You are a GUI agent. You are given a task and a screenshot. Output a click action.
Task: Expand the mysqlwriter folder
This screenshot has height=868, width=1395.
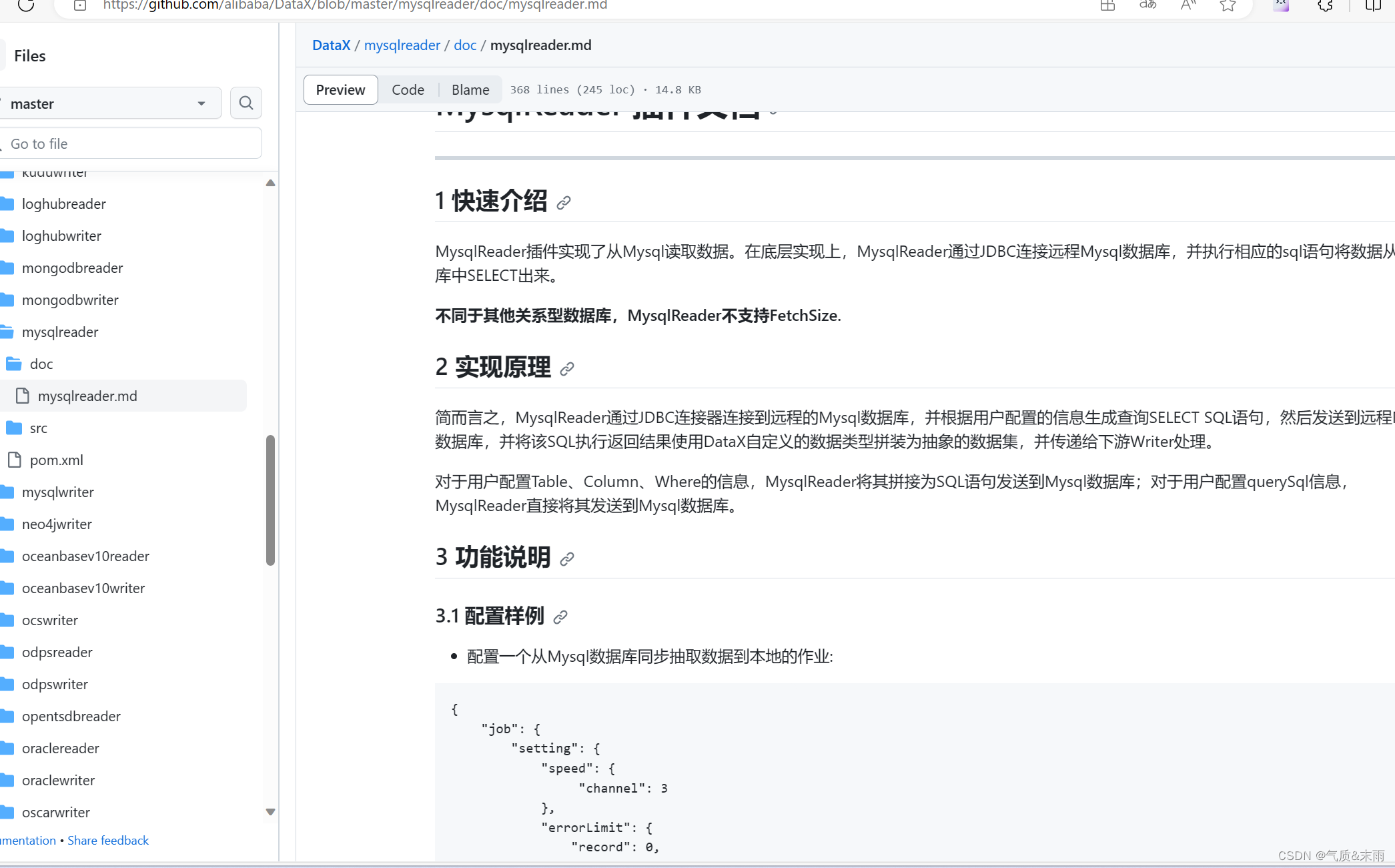pyautogui.click(x=58, y=492)
